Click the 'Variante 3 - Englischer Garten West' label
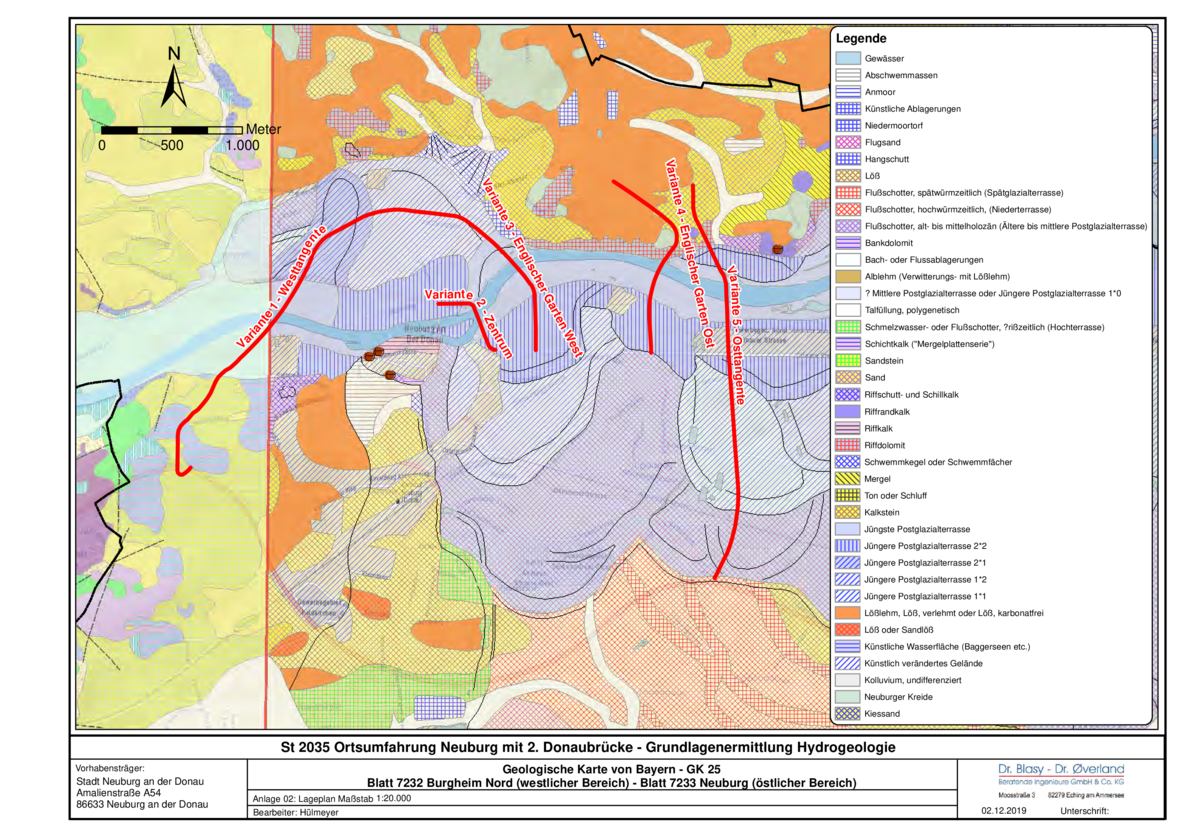 click(x=531, y=269)
